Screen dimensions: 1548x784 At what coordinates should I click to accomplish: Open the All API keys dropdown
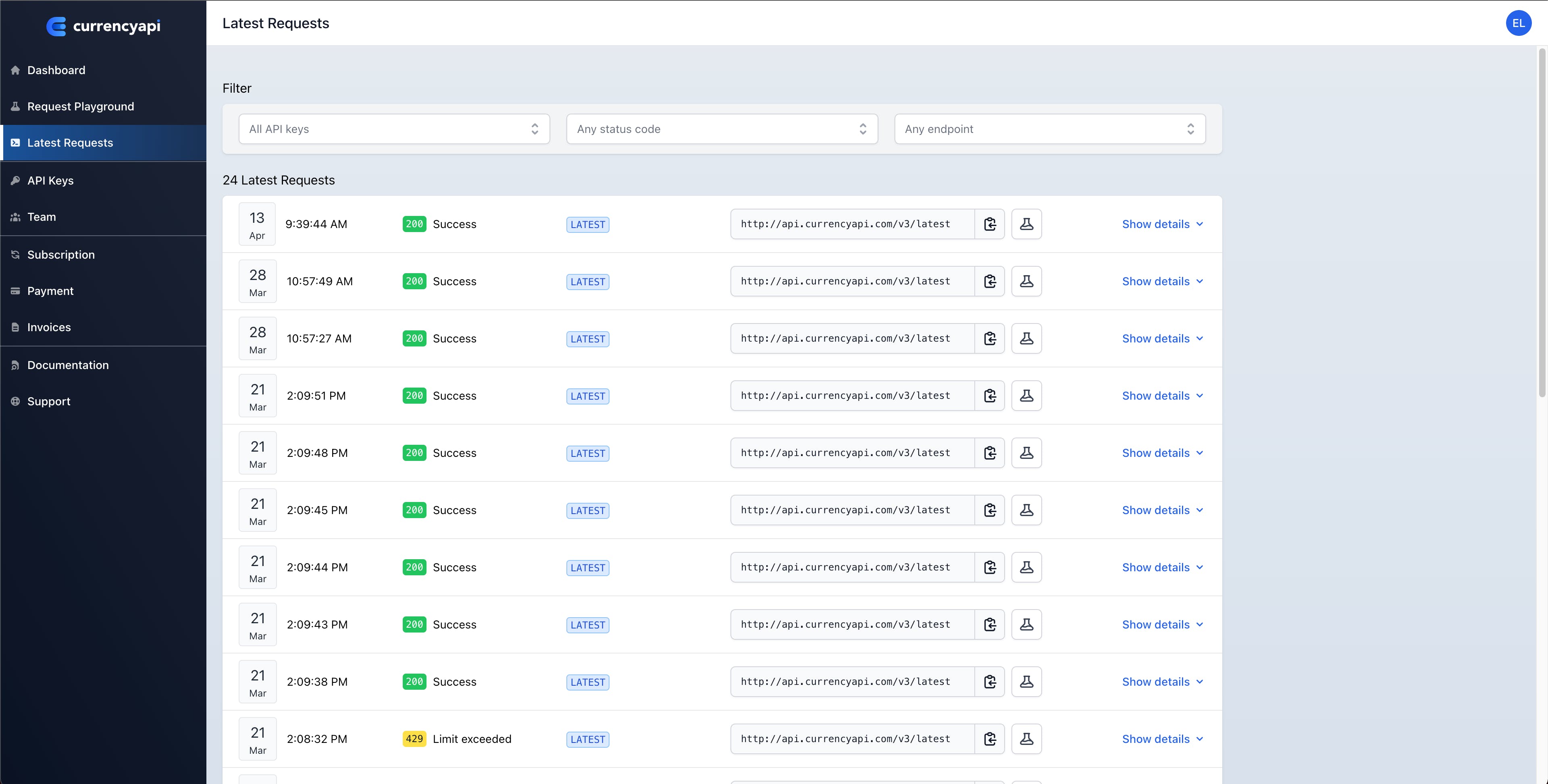click(394, 129)
